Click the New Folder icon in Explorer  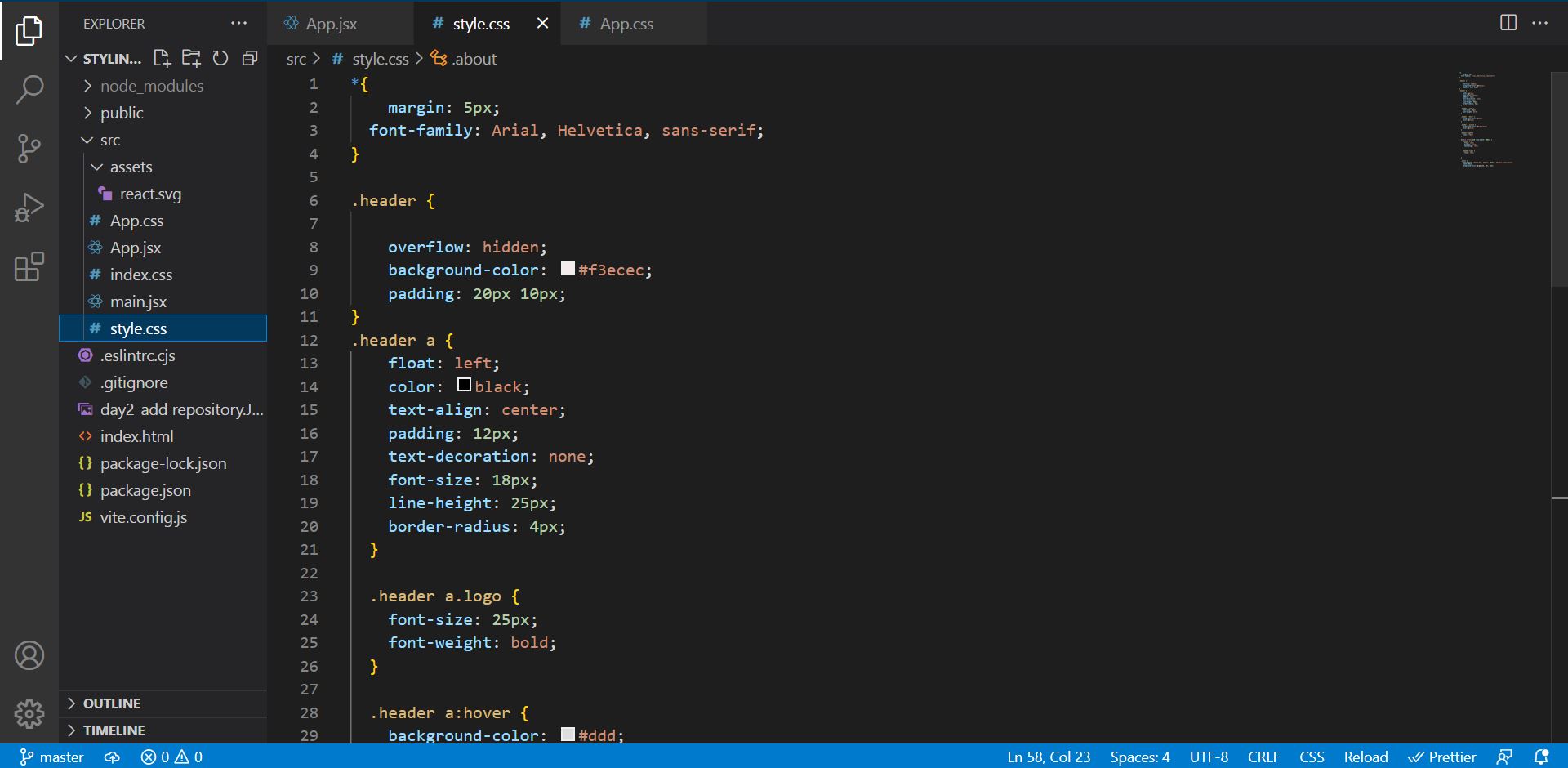pos(191,57)
